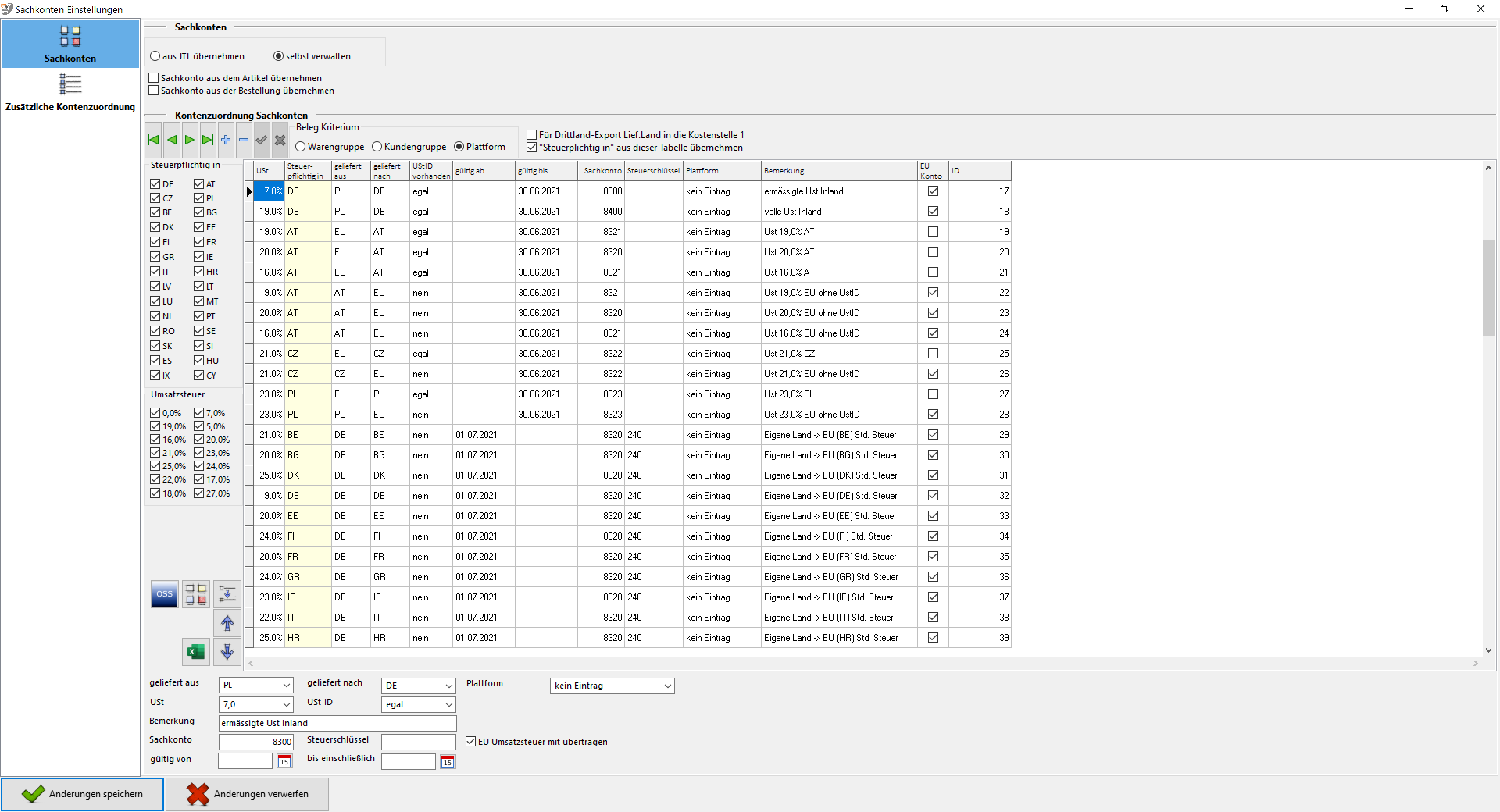Image resolution: width=1500 pixels, height=812 pixels.
Task: Move the row down with the blue arrow
Action: click(x=227, y=651)
